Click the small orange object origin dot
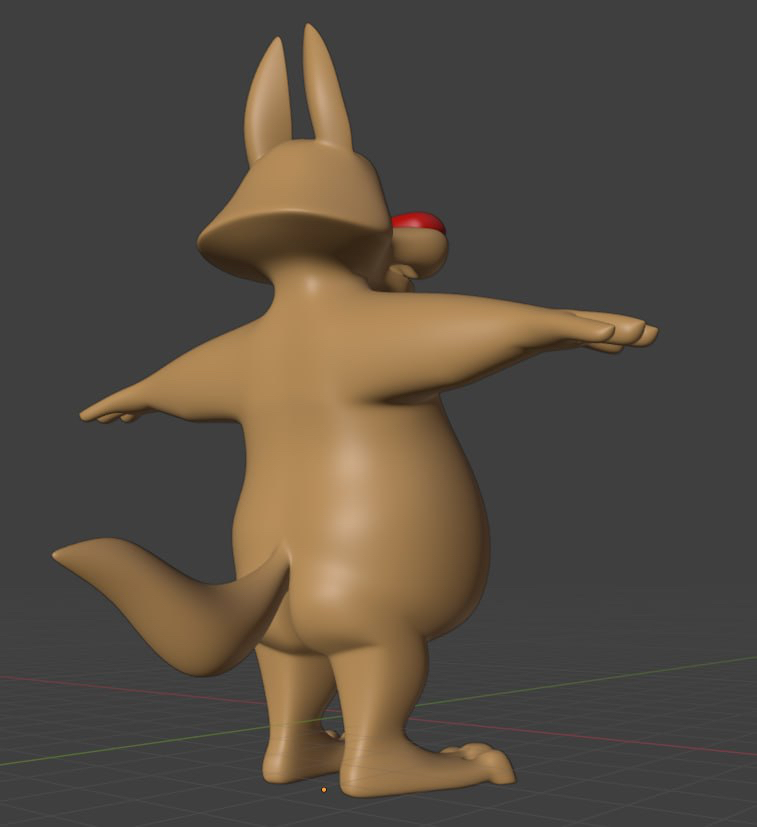The width and height of the screenshot is (757, 827). pyautogui.click(x=323, y=790)
